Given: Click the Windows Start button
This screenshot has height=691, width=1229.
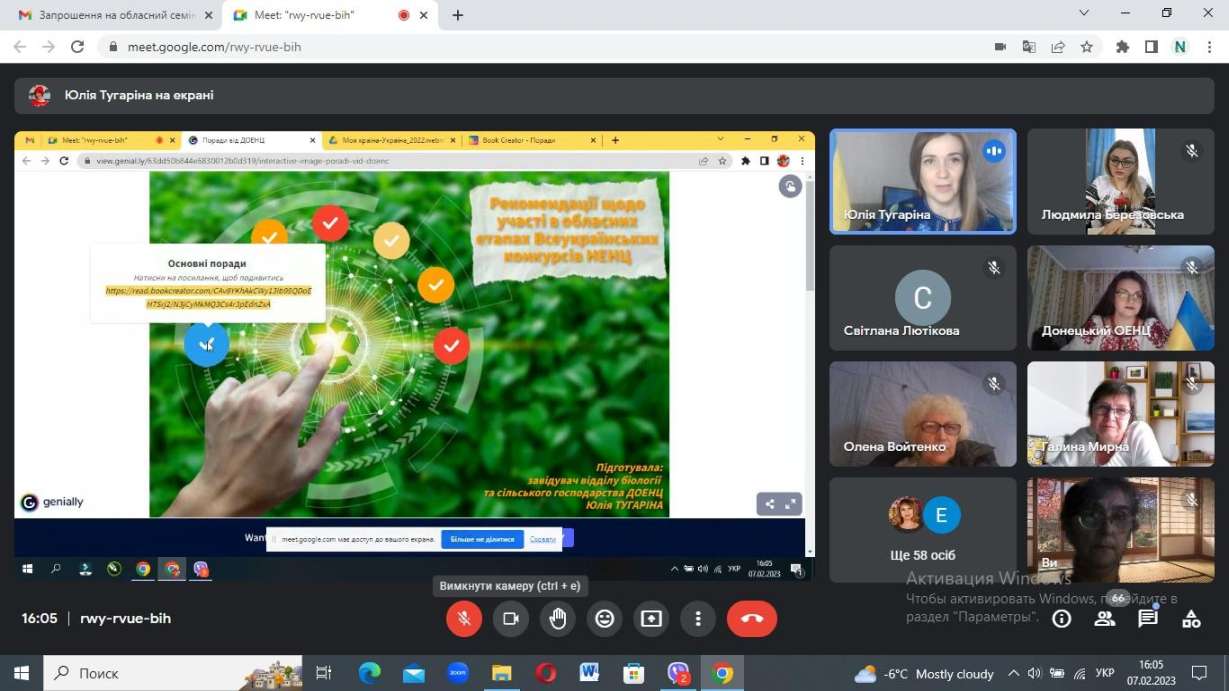Looking at the screenshot, I should point(21,673).
